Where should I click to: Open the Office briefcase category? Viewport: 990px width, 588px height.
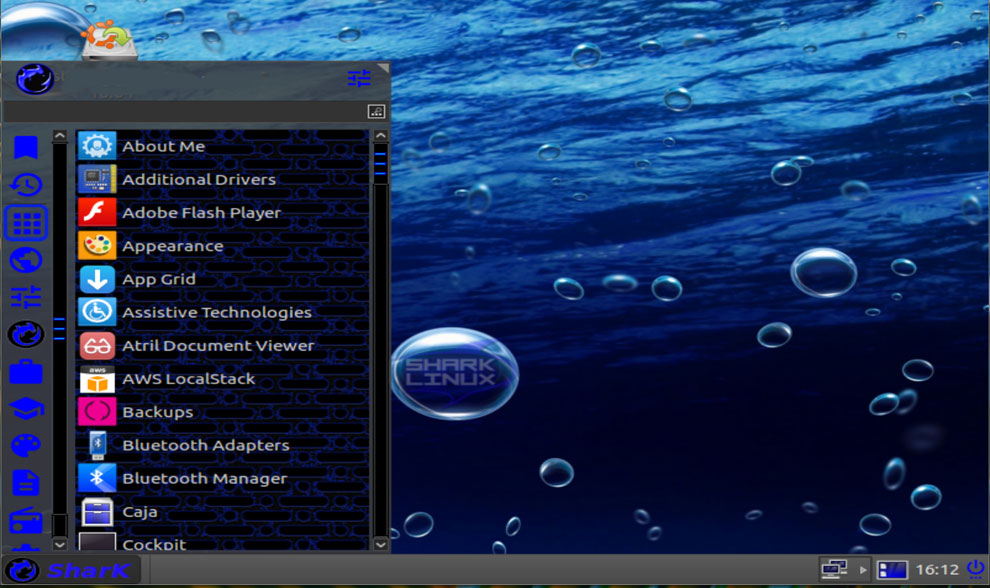point(26,371)
